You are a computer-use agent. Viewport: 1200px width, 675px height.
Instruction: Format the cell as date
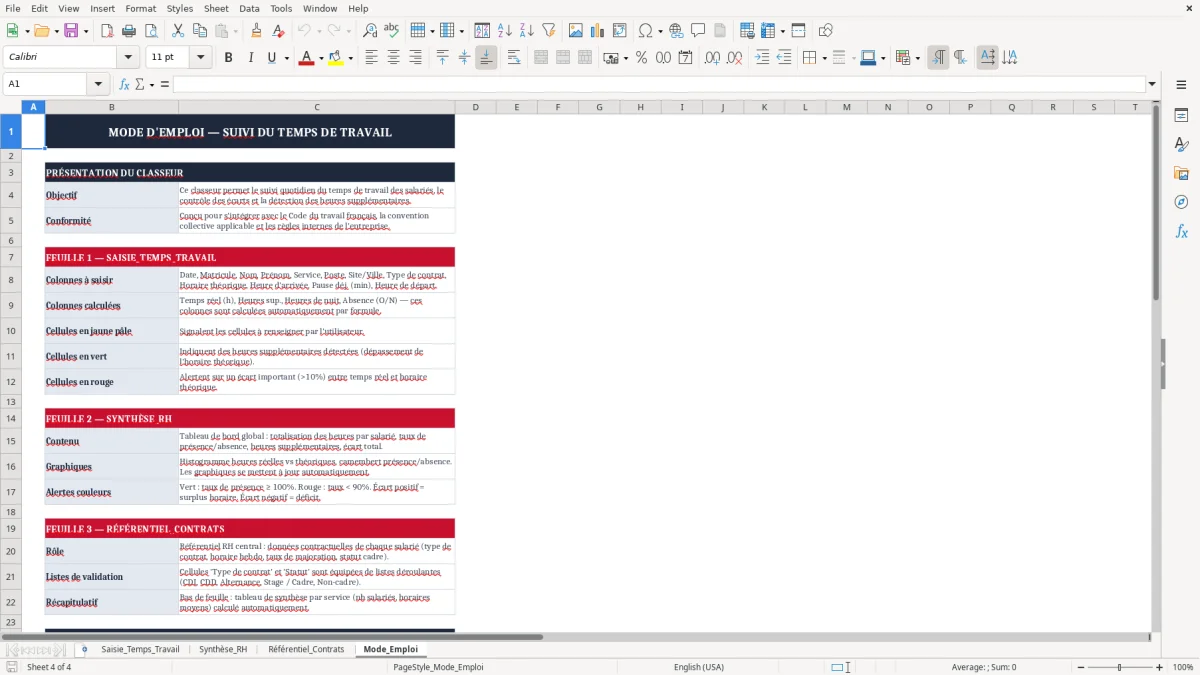coord(685,58)
